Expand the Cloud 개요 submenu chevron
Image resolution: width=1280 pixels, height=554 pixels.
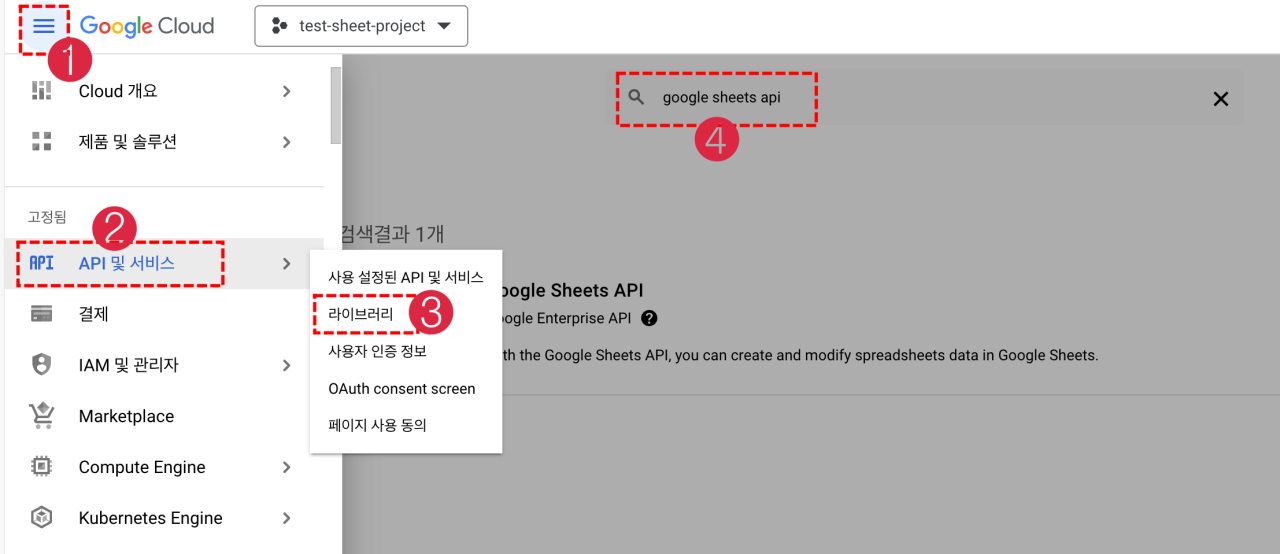point(286,91)
